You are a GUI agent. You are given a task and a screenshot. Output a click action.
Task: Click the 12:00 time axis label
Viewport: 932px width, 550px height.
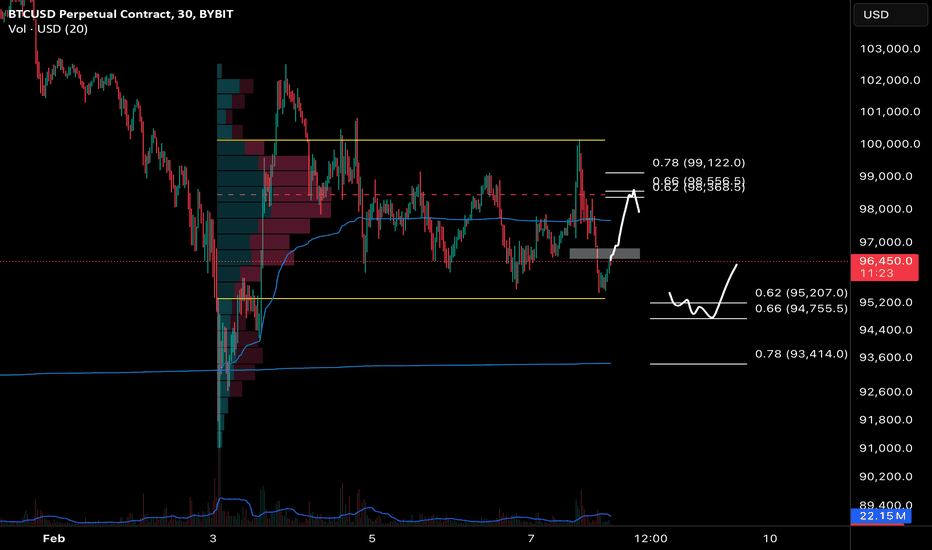pos(651,539)
